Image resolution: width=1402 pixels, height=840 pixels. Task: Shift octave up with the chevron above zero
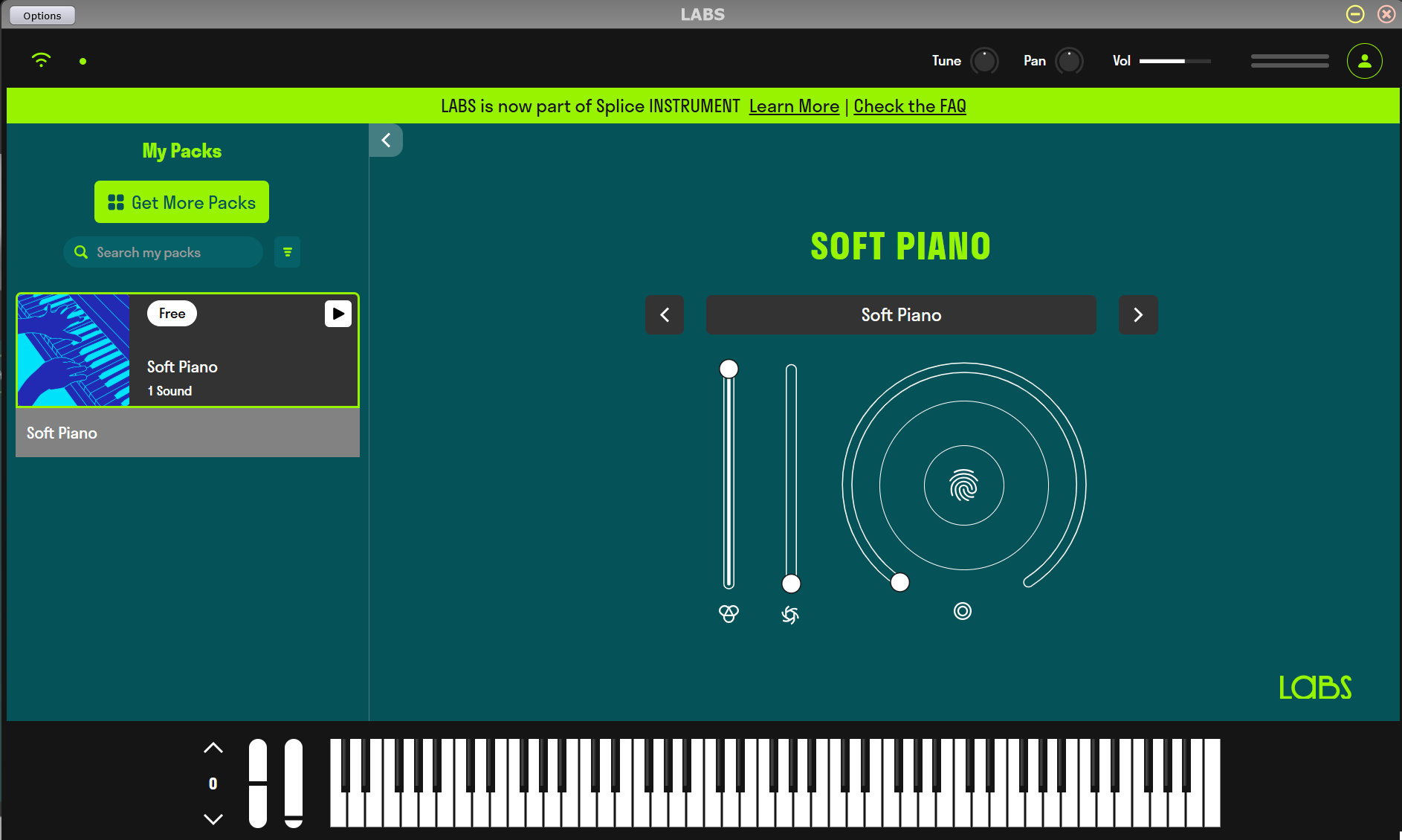point(213,748)
